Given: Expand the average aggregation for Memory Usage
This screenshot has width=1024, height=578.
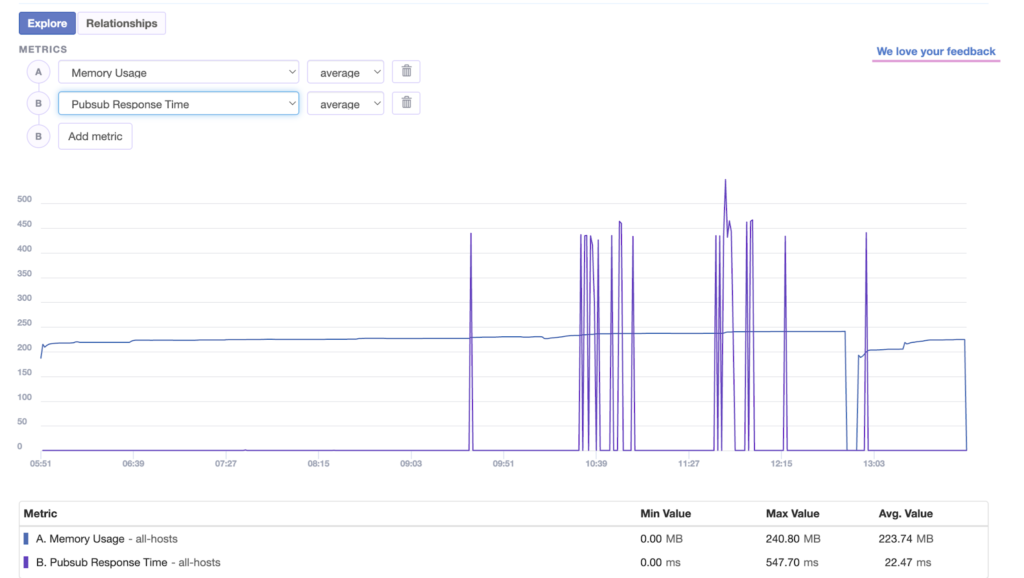Looking at the screenshot, I should click(345, 72).
